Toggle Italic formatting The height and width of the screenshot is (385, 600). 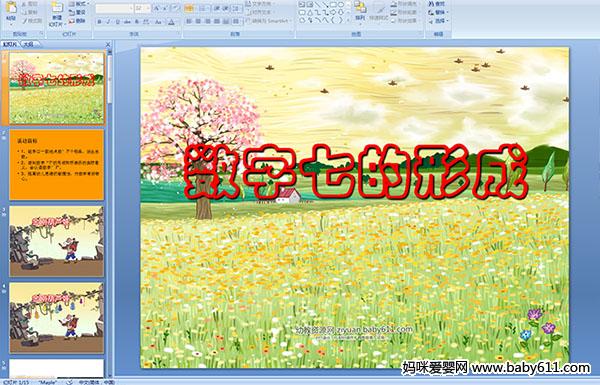(x=108, y=22)
